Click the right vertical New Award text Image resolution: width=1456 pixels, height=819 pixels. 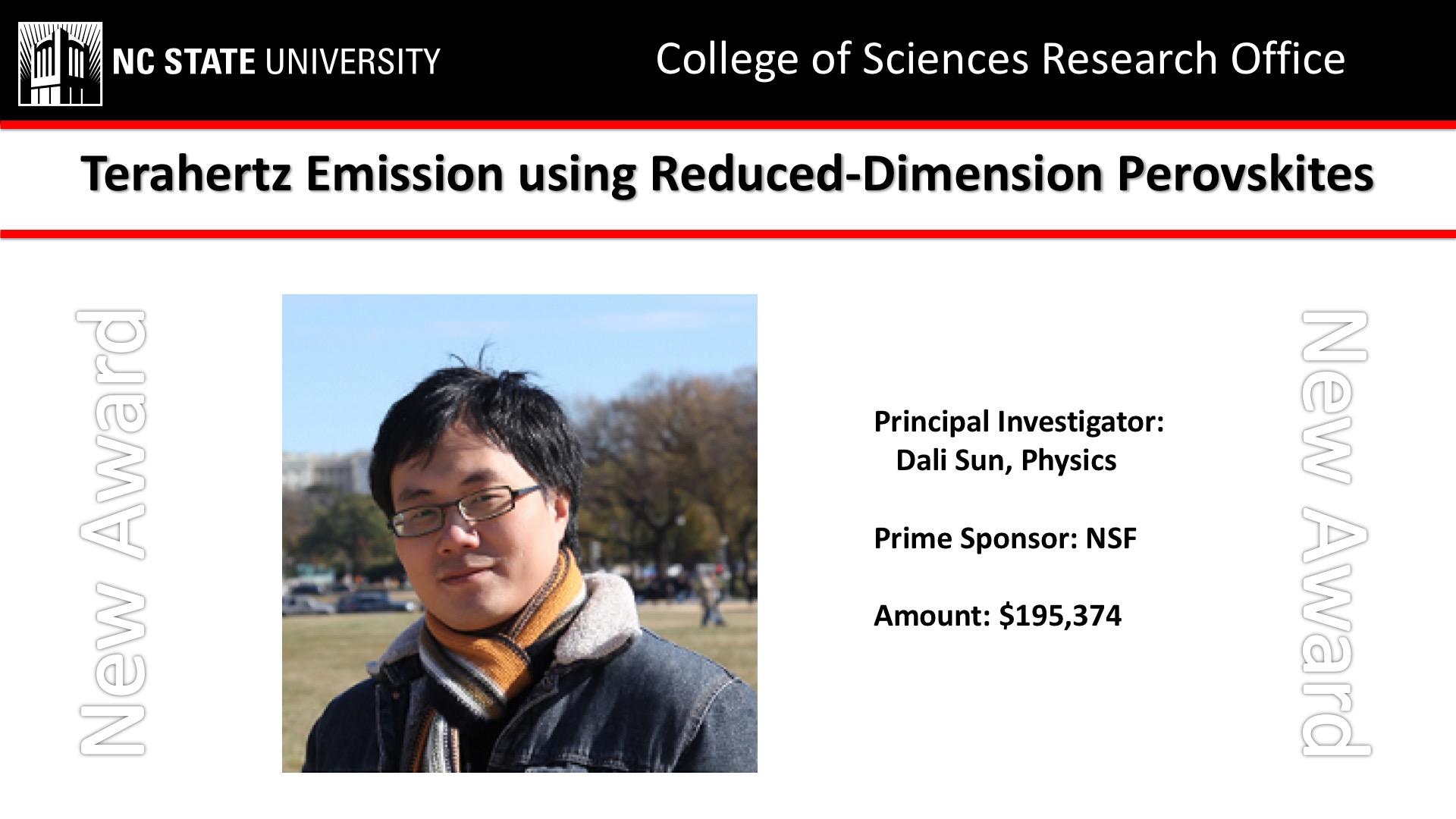1335,532
